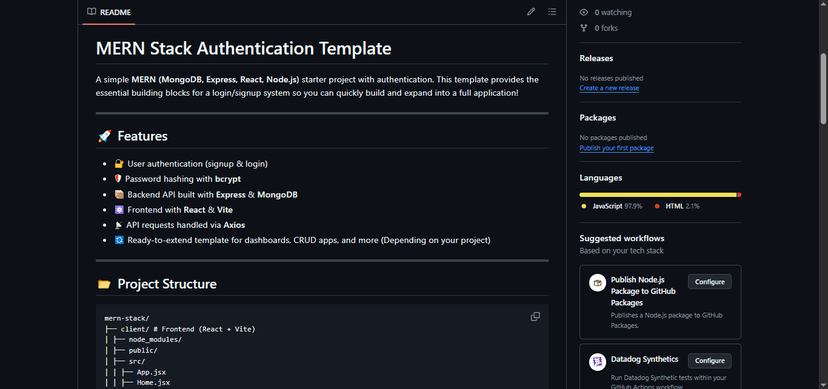Click the client/ Frontend line in code
This screenshot has width=828, height=389.
180,329
